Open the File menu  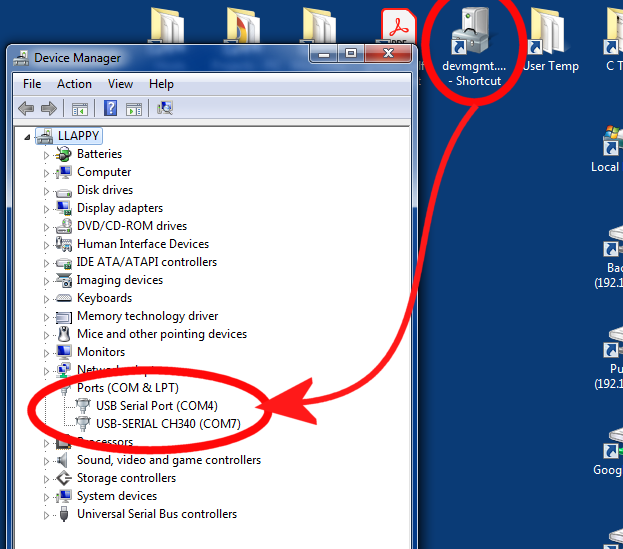[32, 84]
